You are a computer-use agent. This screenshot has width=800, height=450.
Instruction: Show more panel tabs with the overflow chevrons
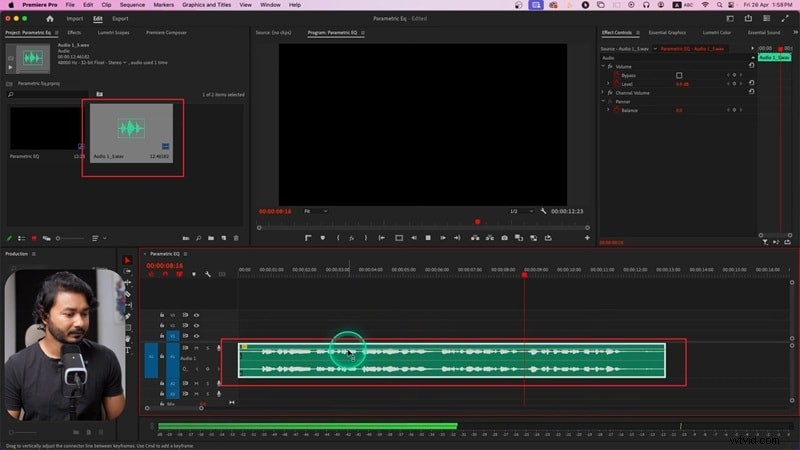[795, 32]
